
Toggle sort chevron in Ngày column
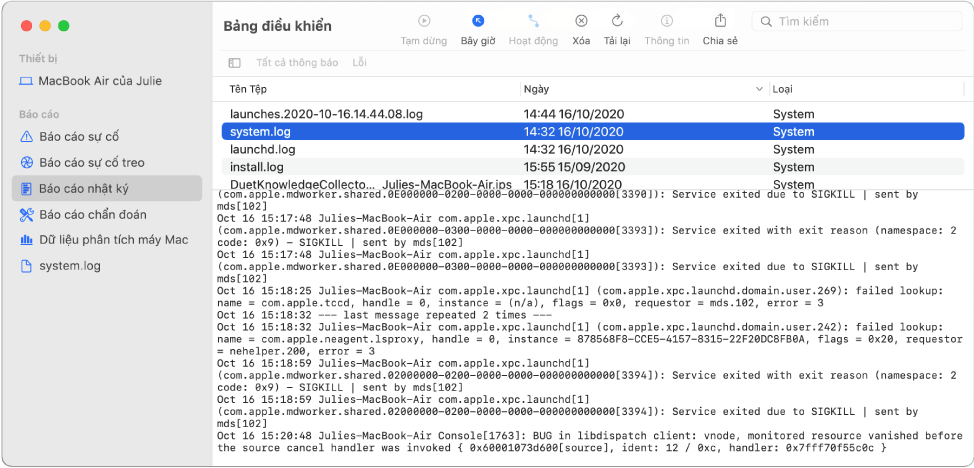[759, 89]
